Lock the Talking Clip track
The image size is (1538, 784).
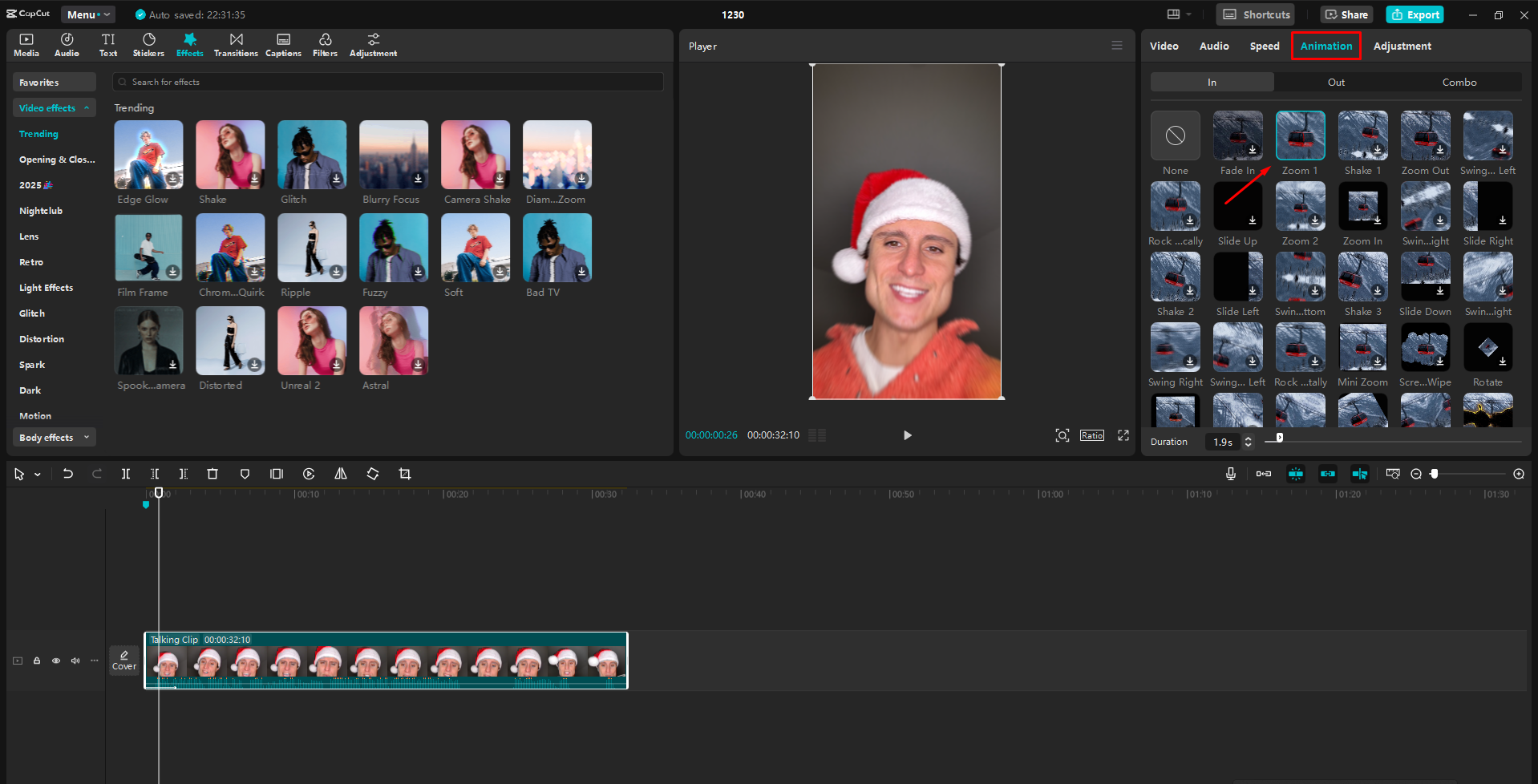pyautogui.click(x=37, y=660)
